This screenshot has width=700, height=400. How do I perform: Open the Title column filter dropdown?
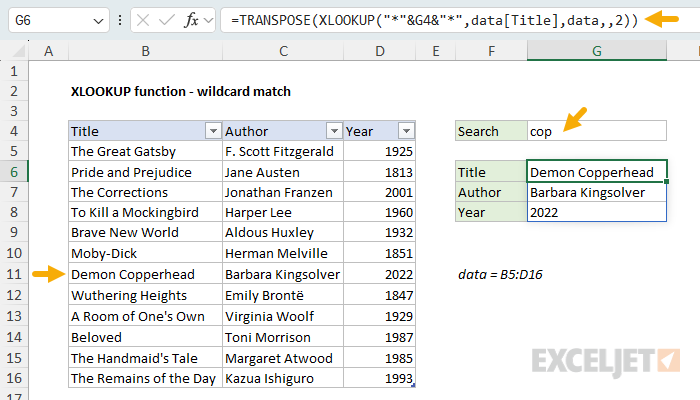213,131
